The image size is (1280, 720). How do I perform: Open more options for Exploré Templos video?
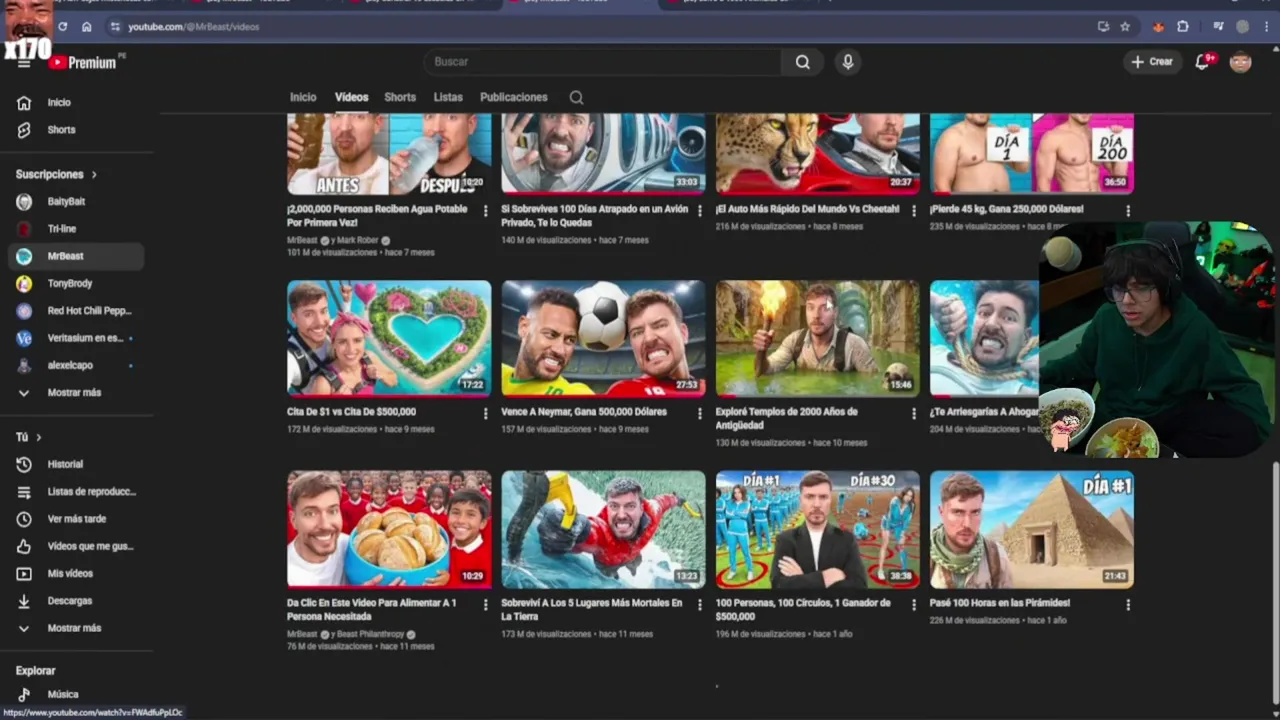click(914, 413)
